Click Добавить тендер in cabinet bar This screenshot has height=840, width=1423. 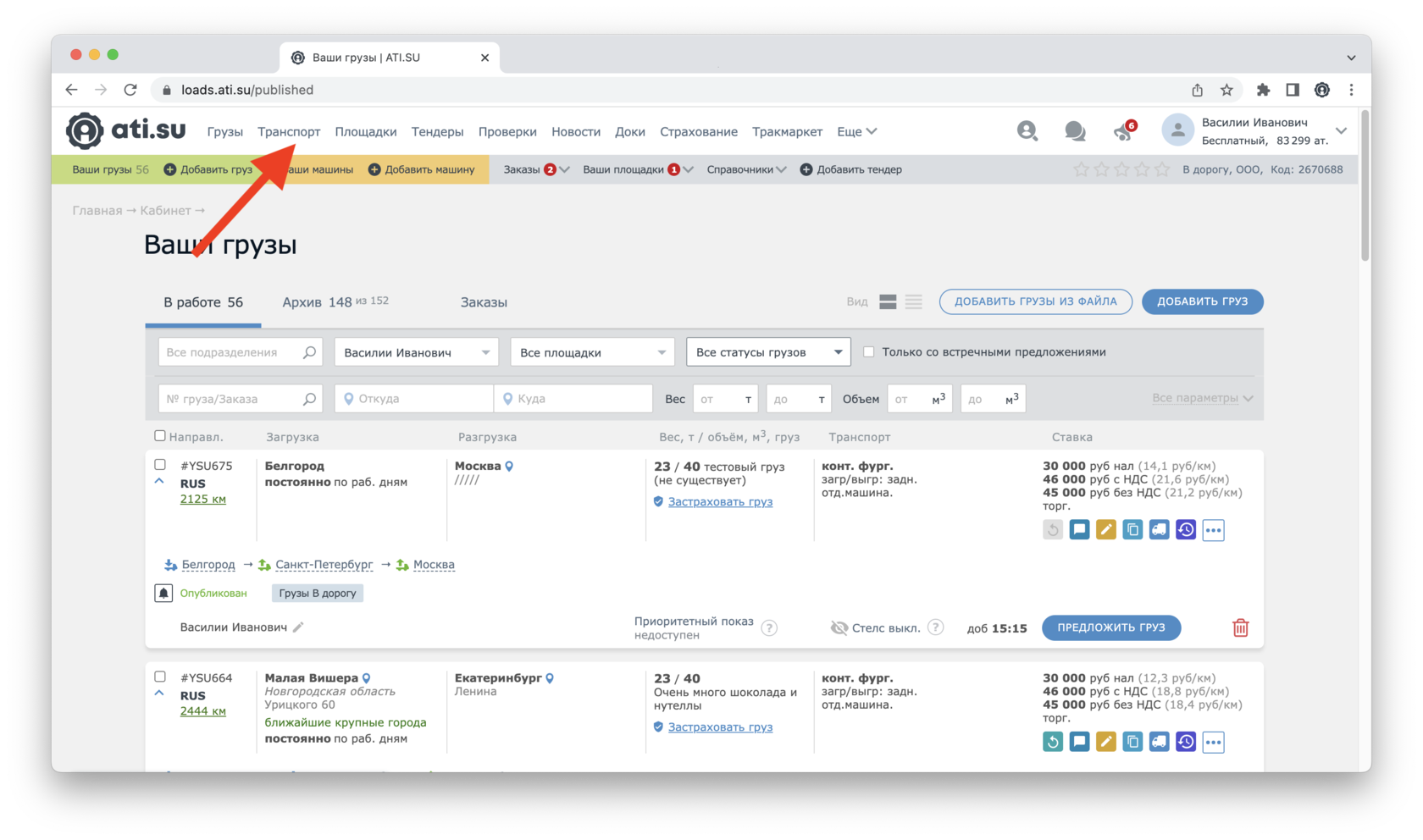pos(851,169)
